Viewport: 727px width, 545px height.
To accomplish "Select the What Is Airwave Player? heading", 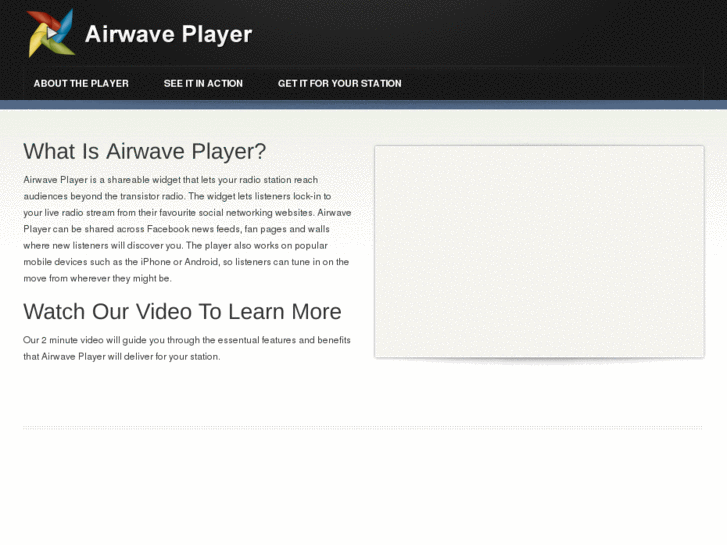I will click(145, 151).
